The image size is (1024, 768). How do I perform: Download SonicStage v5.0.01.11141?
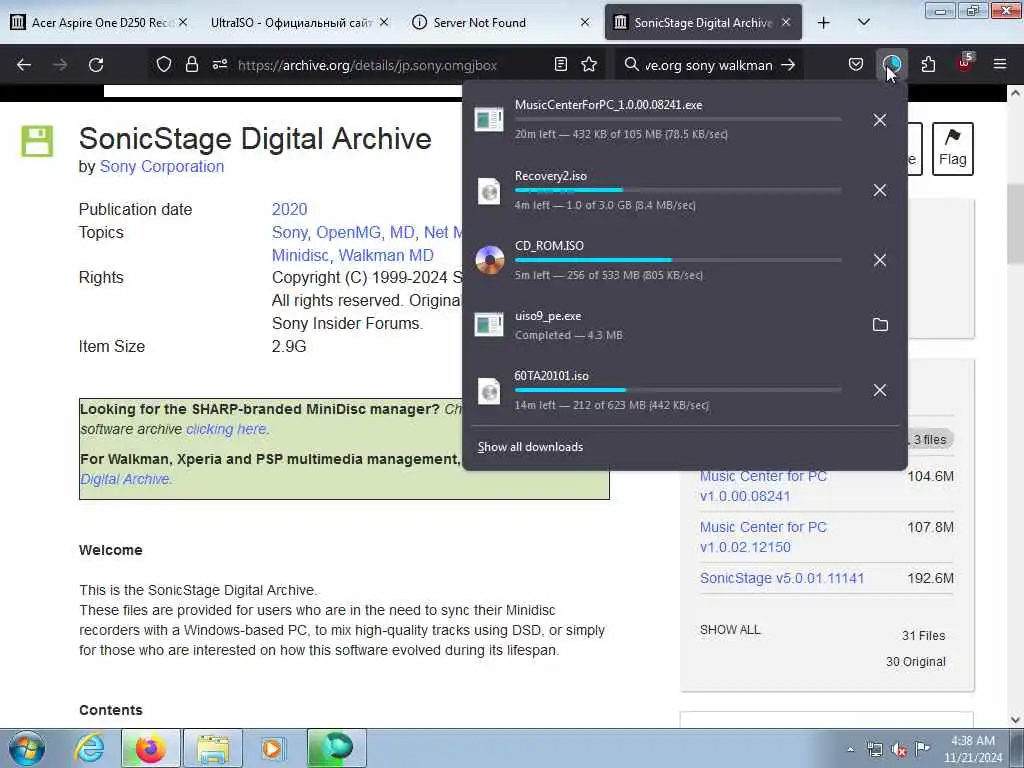(782, 578)
